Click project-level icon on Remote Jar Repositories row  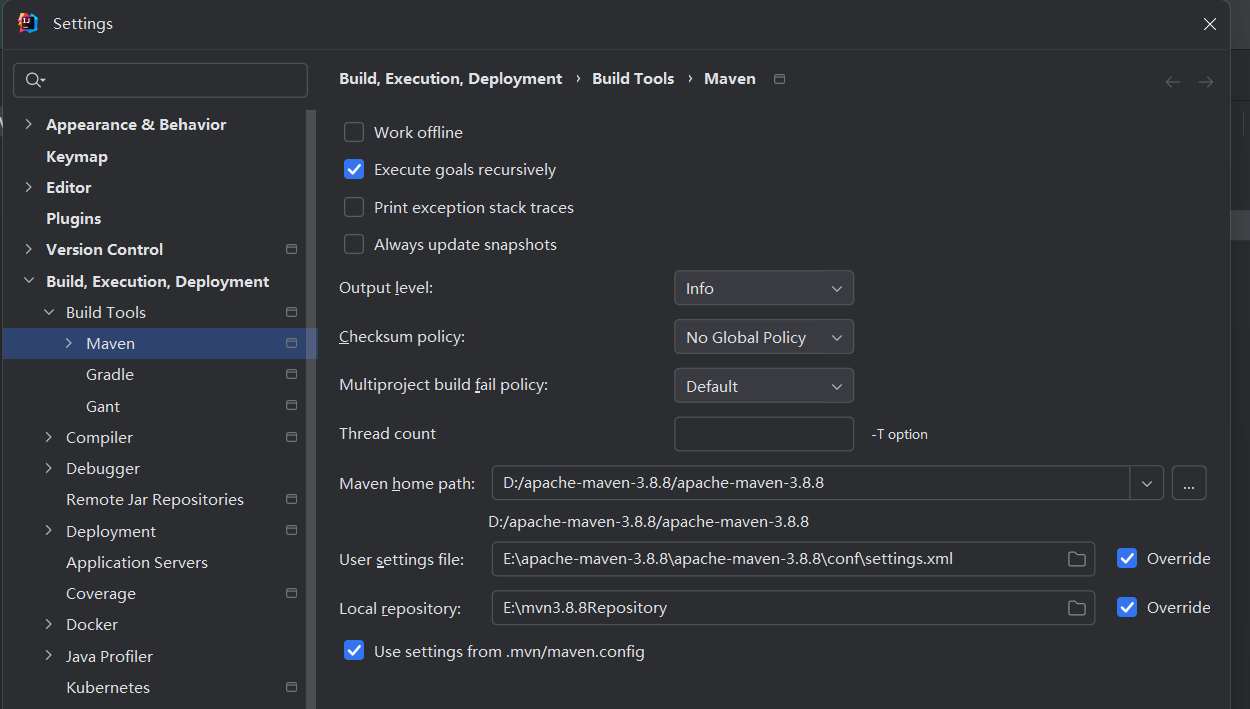[x=291, y=499]
